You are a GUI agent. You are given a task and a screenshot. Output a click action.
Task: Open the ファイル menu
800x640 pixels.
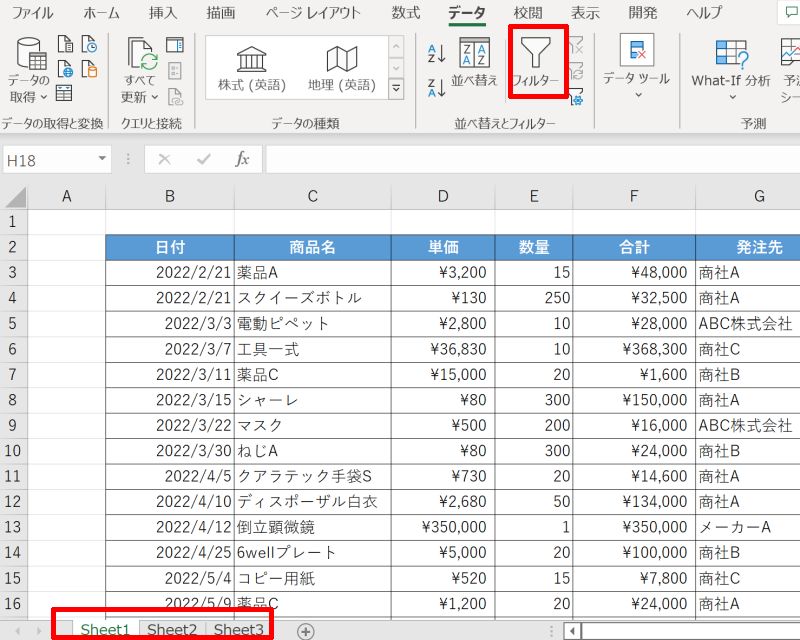33,13
